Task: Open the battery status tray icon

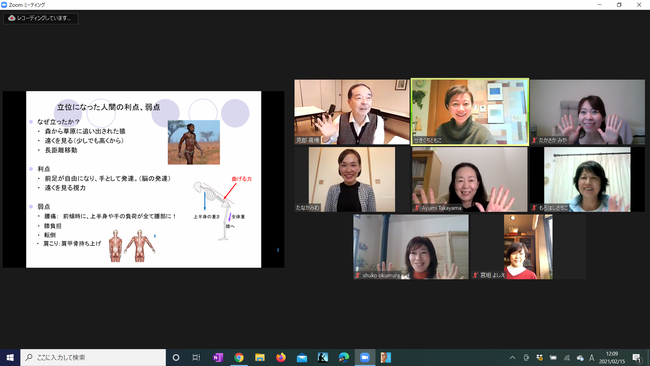Action: (553, 358)
